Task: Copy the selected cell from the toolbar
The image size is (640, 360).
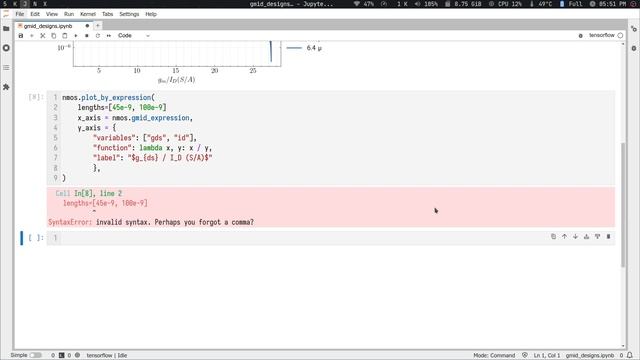Action: [53, 36]
